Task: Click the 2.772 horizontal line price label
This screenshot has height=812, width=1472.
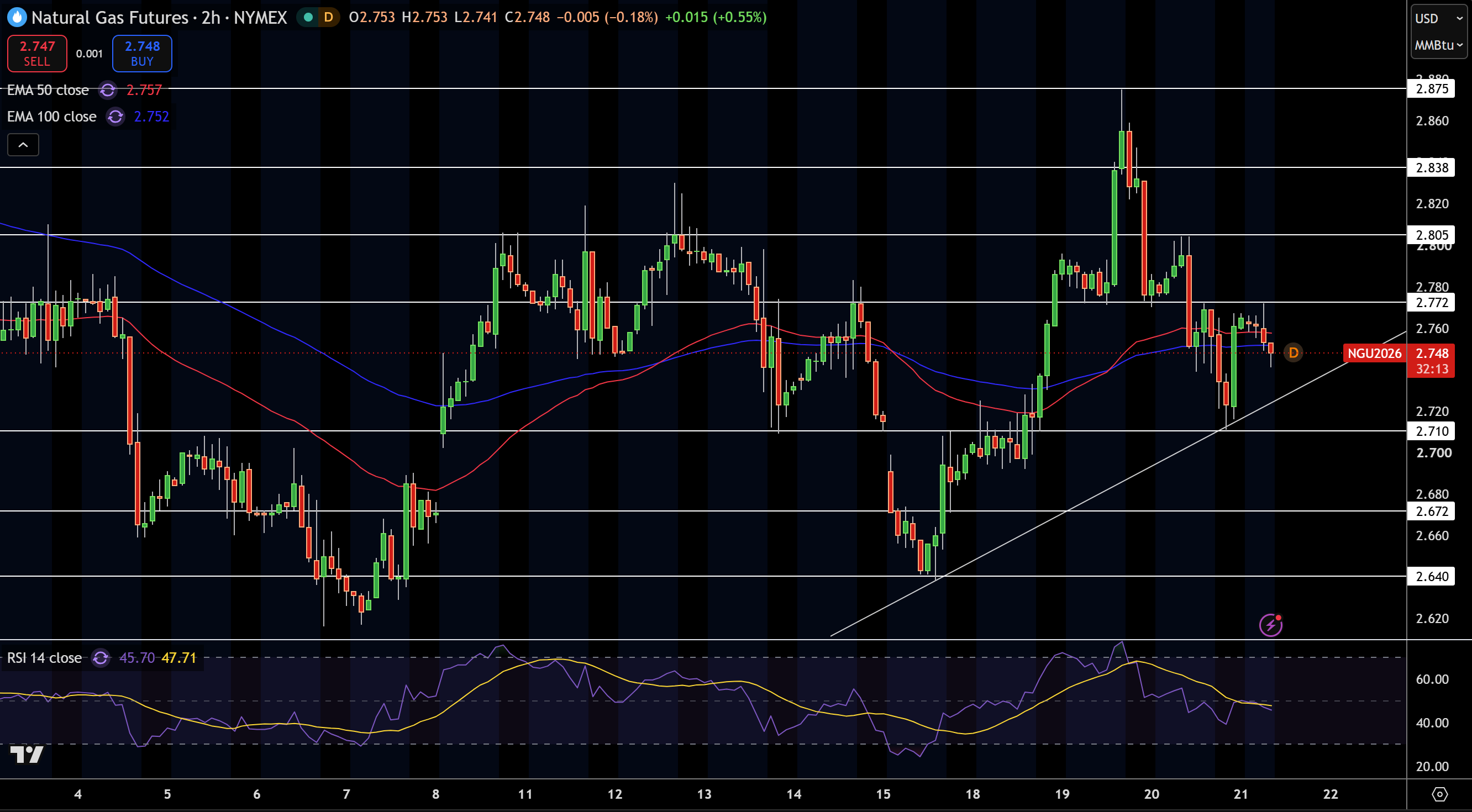Action: 1431,302
